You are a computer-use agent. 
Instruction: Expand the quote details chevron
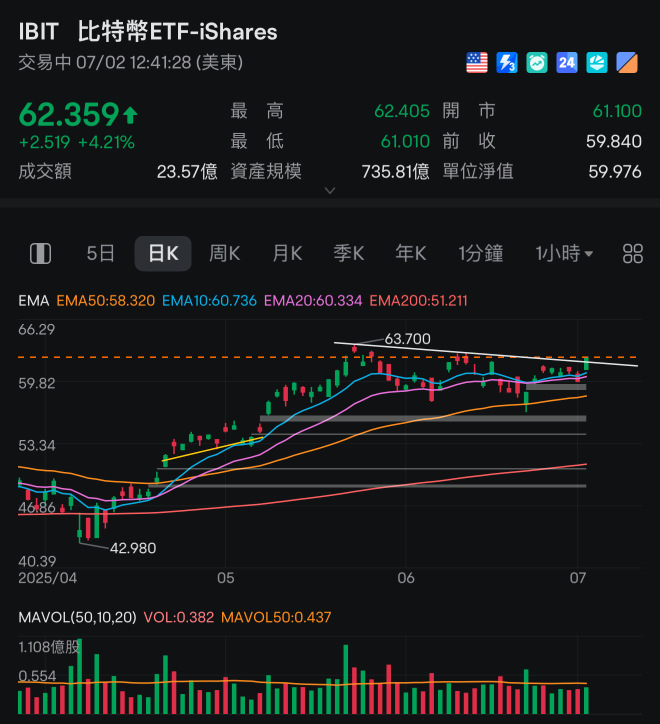330,190
